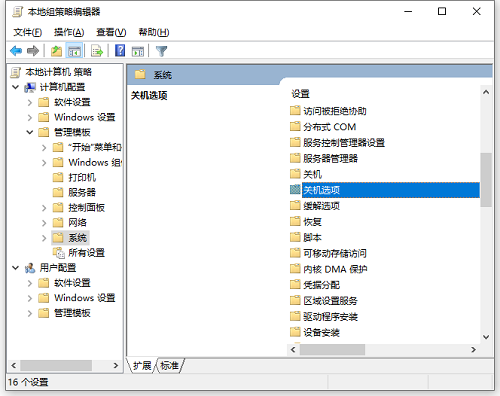The height and width of the screenshot is (396, 500).
Task: Expand 管理模板 under 用户配置
Action: 30,313
